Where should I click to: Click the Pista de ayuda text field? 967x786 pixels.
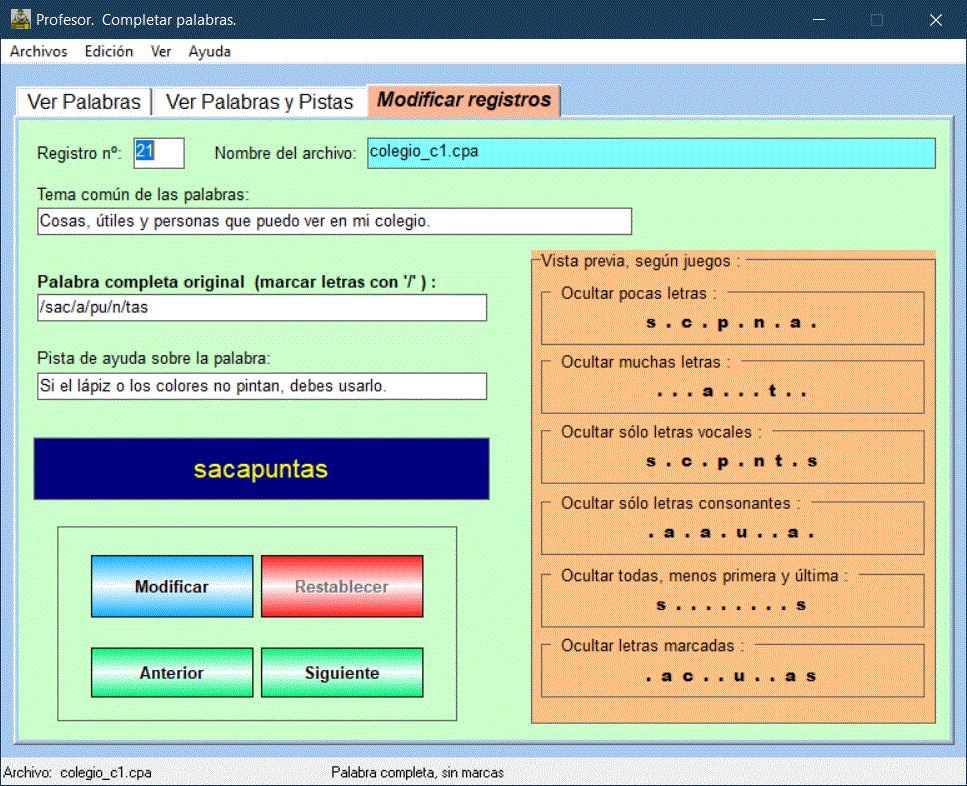(x=261, y=386)
